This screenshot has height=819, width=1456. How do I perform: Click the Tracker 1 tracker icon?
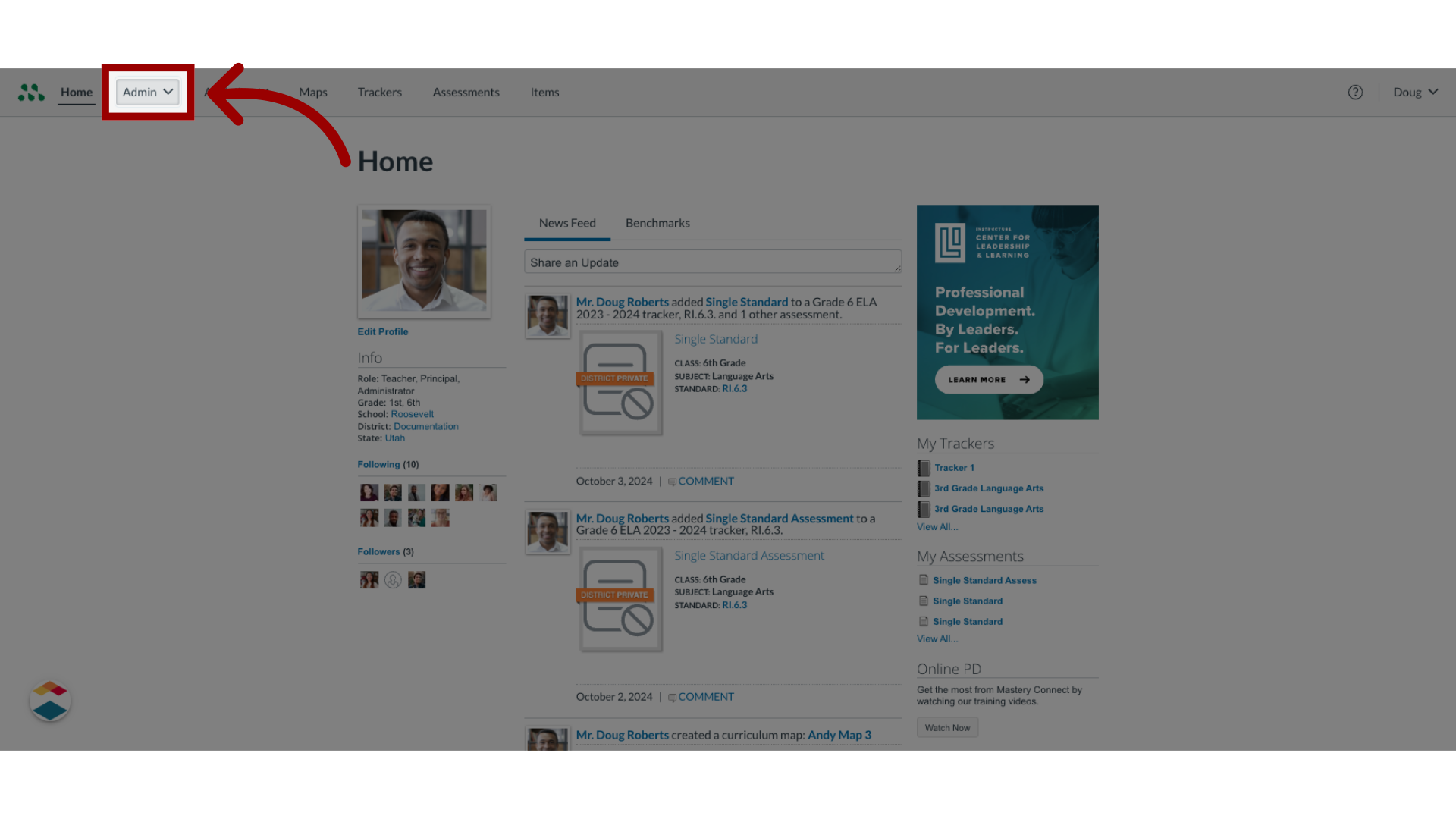coord(924,467)
